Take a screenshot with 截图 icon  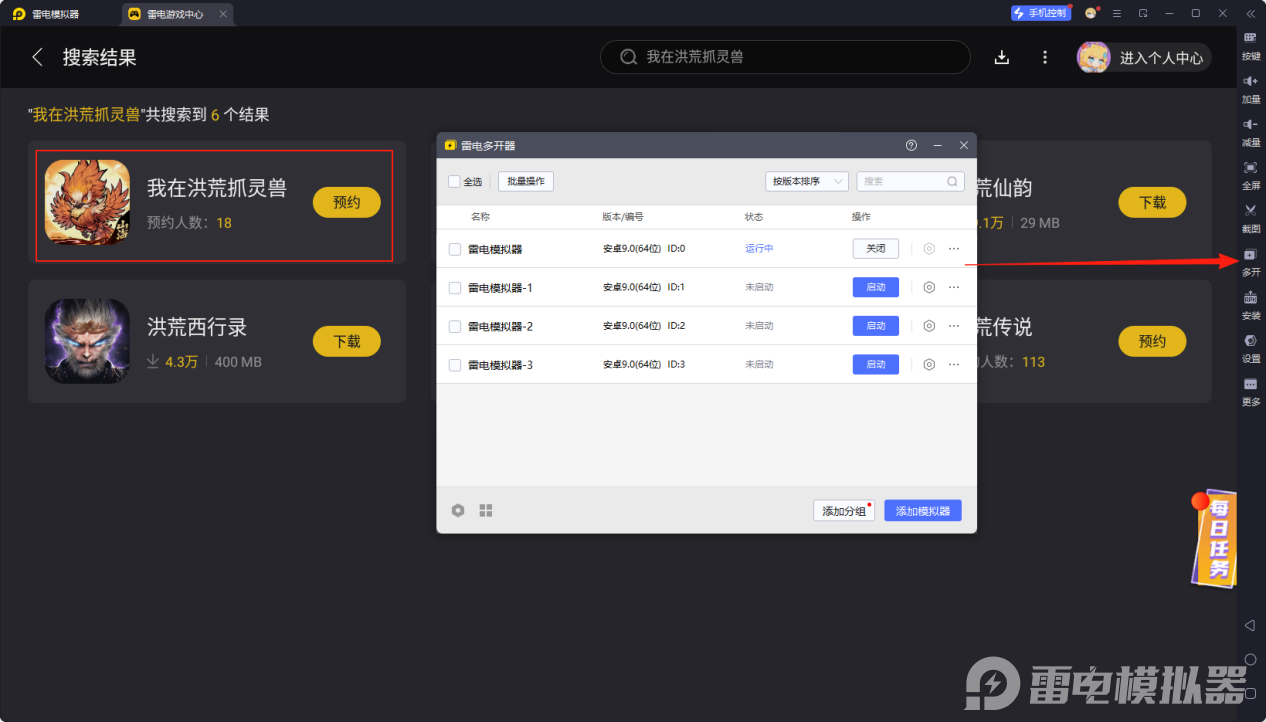point(1250,216)
